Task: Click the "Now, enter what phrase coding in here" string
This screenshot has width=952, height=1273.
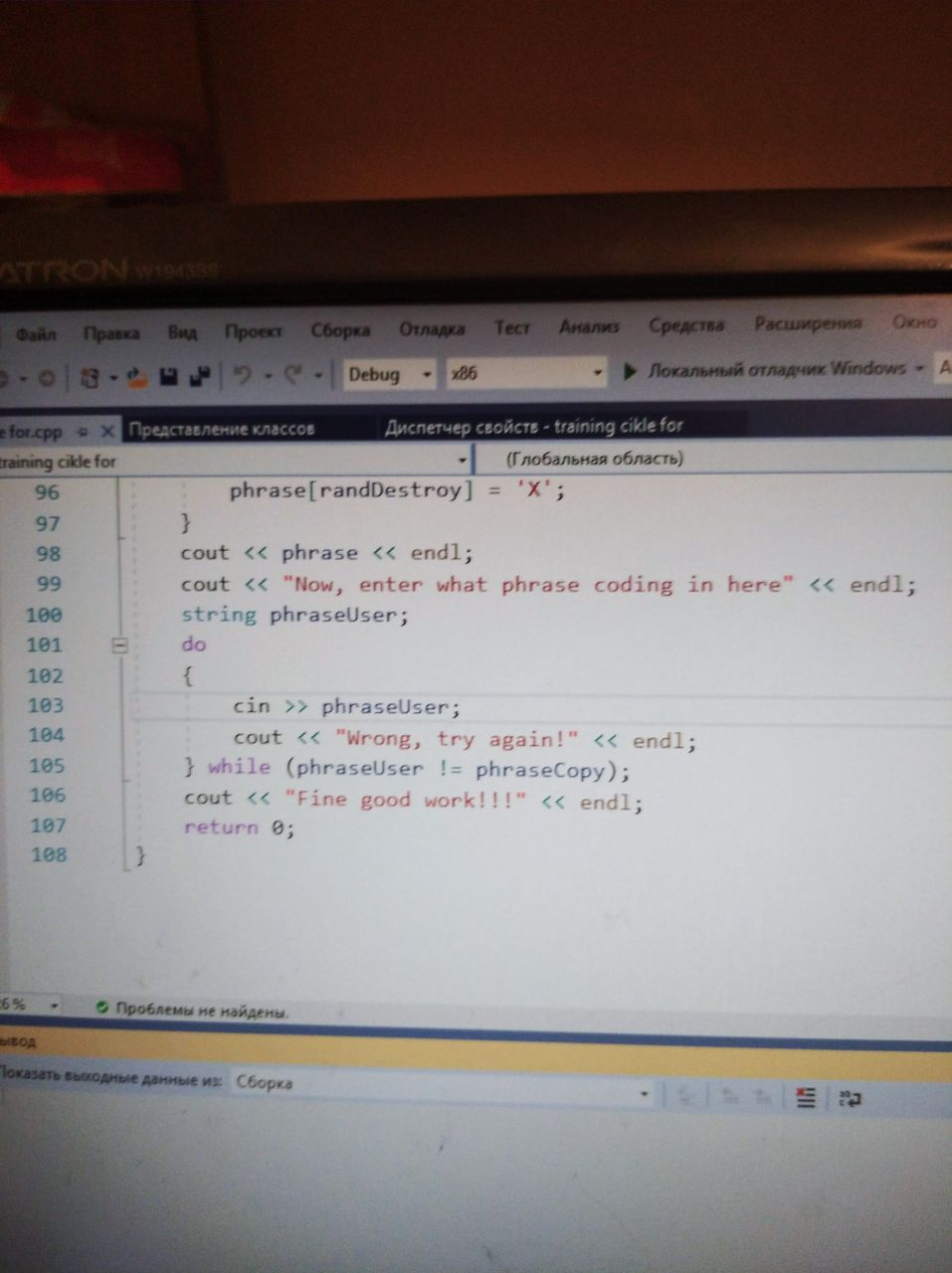Action: 538,585
